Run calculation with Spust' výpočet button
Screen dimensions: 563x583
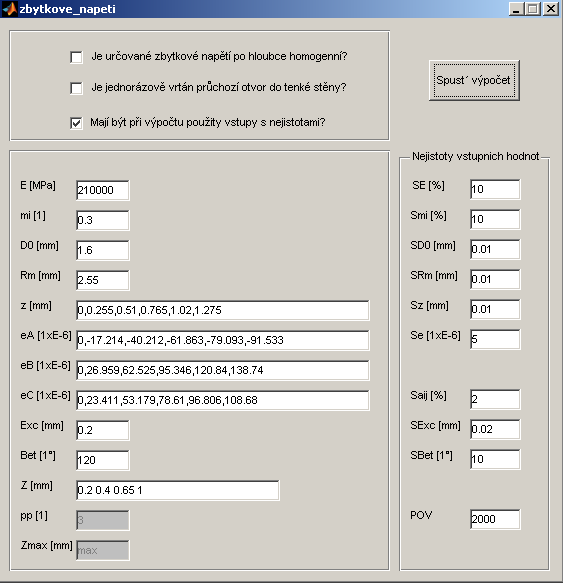474,80
